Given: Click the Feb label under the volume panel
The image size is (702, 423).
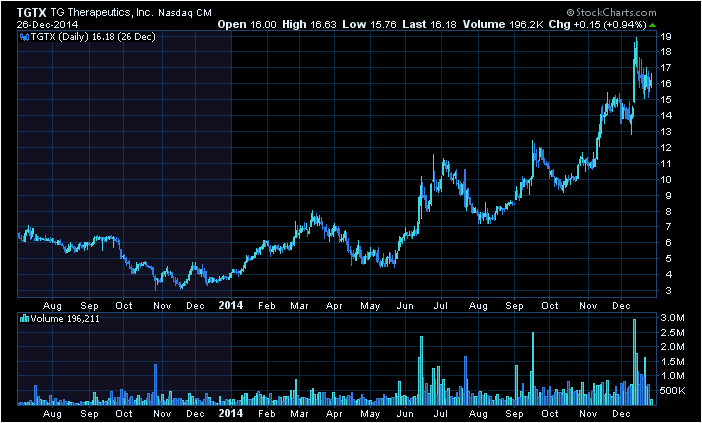Looking at the screenshot, I should (267, 414).
